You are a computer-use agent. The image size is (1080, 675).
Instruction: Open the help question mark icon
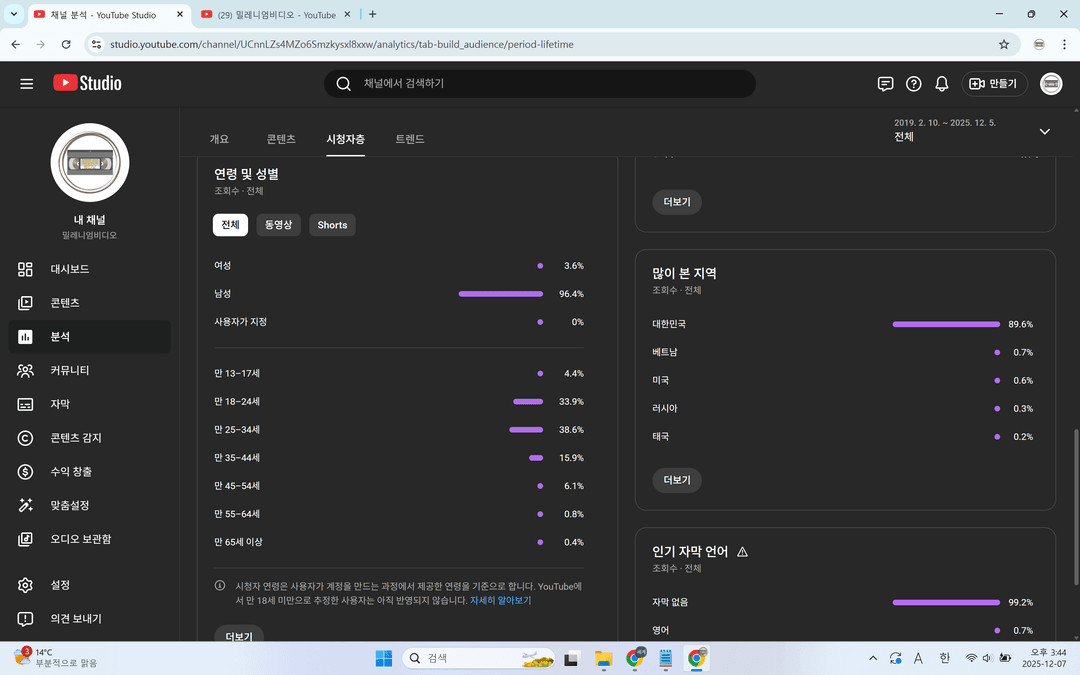913,84
